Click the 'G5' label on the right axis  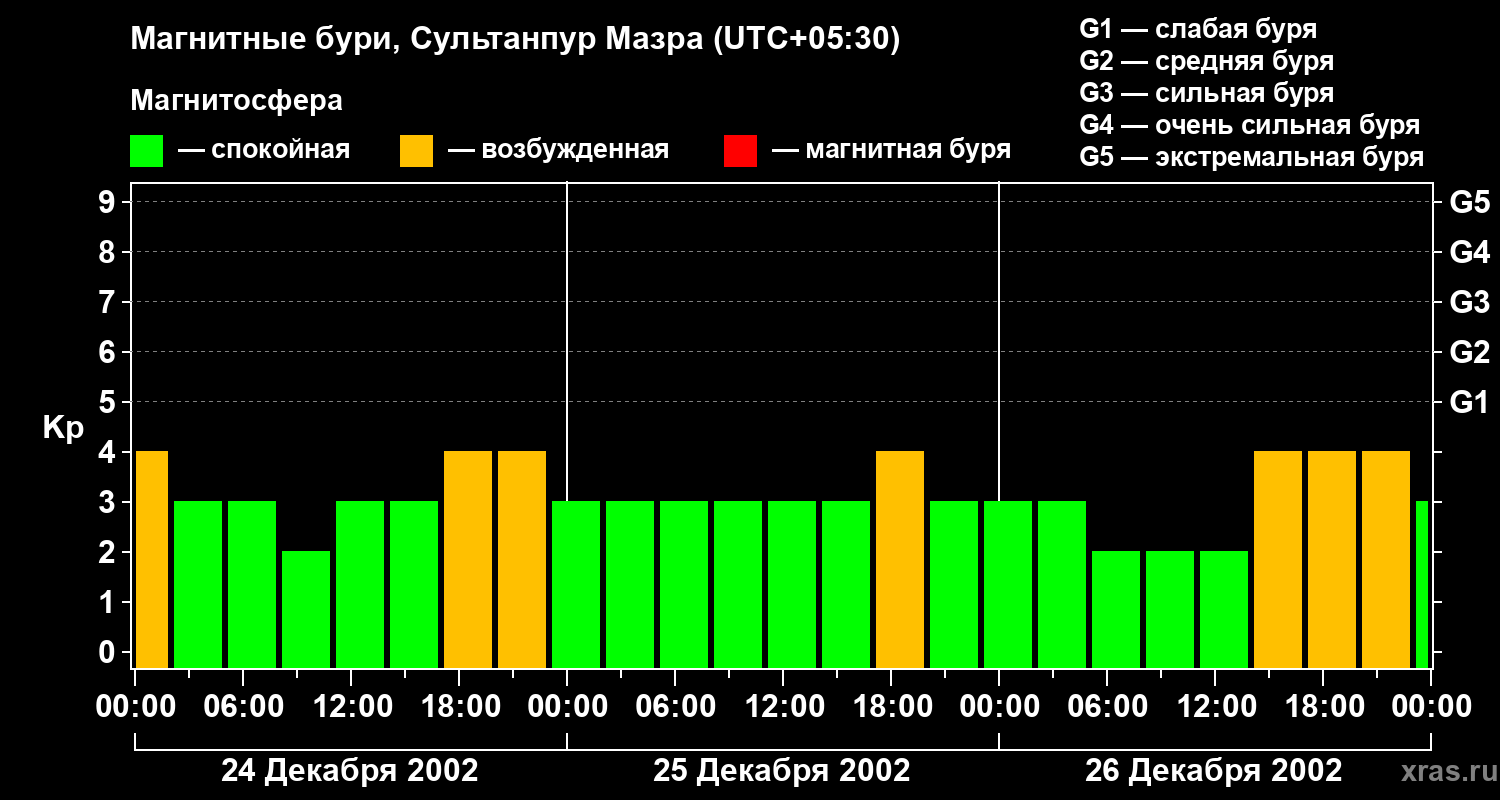coord(1470,202)
